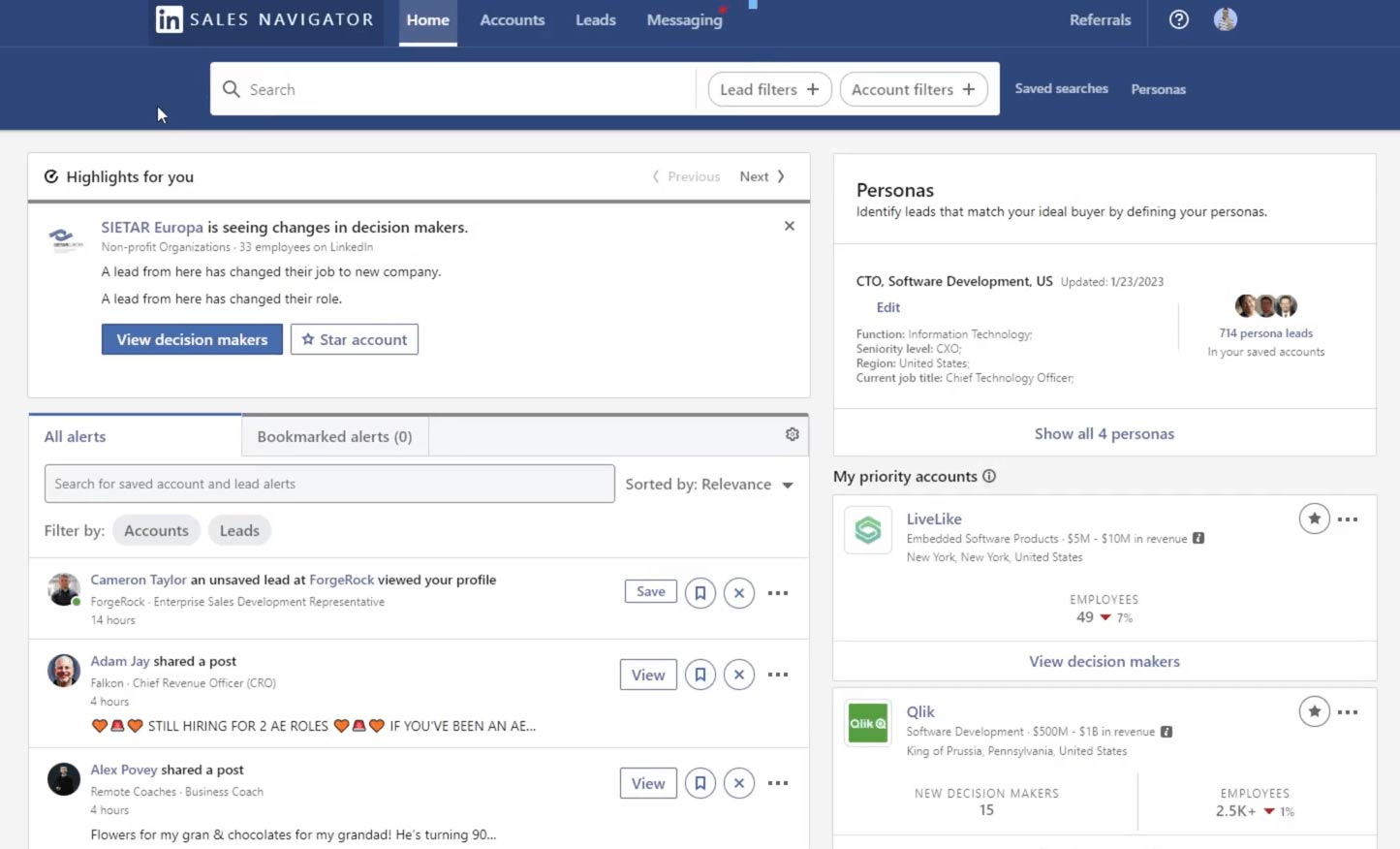
Task: Open the SIETAR Europa company link
Action: click(152, 227)
